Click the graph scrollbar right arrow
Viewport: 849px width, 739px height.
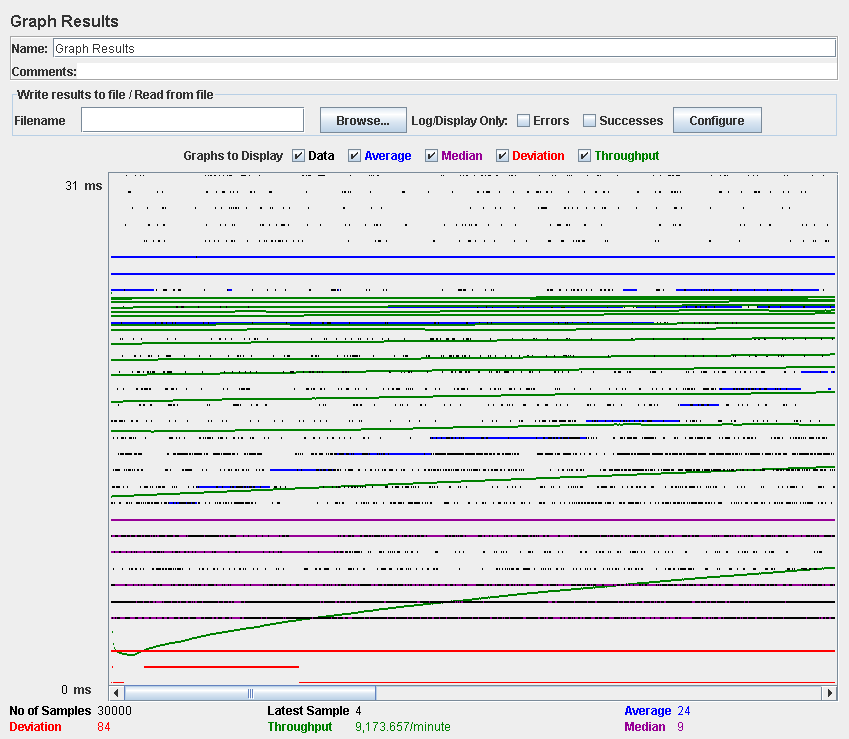(830, 692)
